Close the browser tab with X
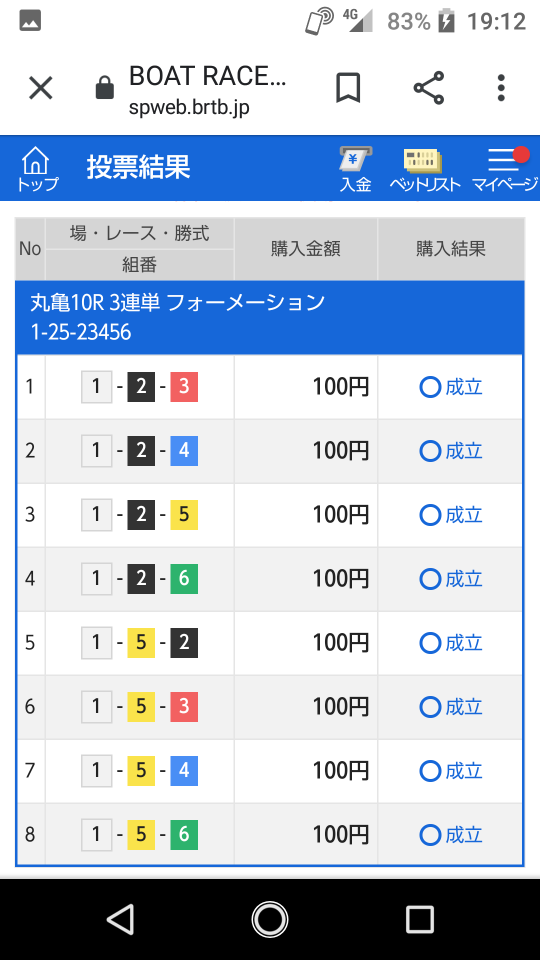The width and height of the screenshot is (540, 960). tap(41, 88)
